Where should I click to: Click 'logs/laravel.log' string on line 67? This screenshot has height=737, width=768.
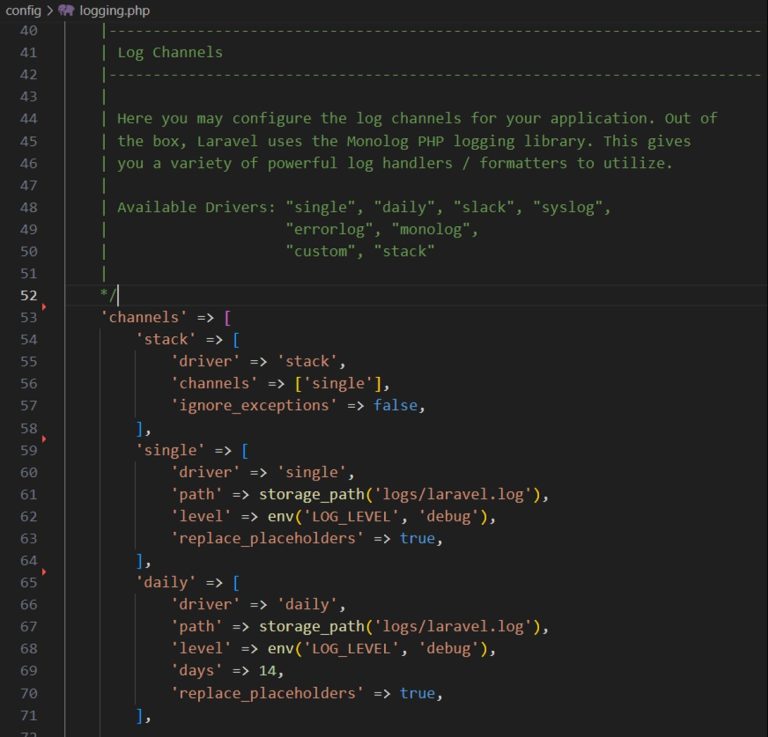click(453, 626)
